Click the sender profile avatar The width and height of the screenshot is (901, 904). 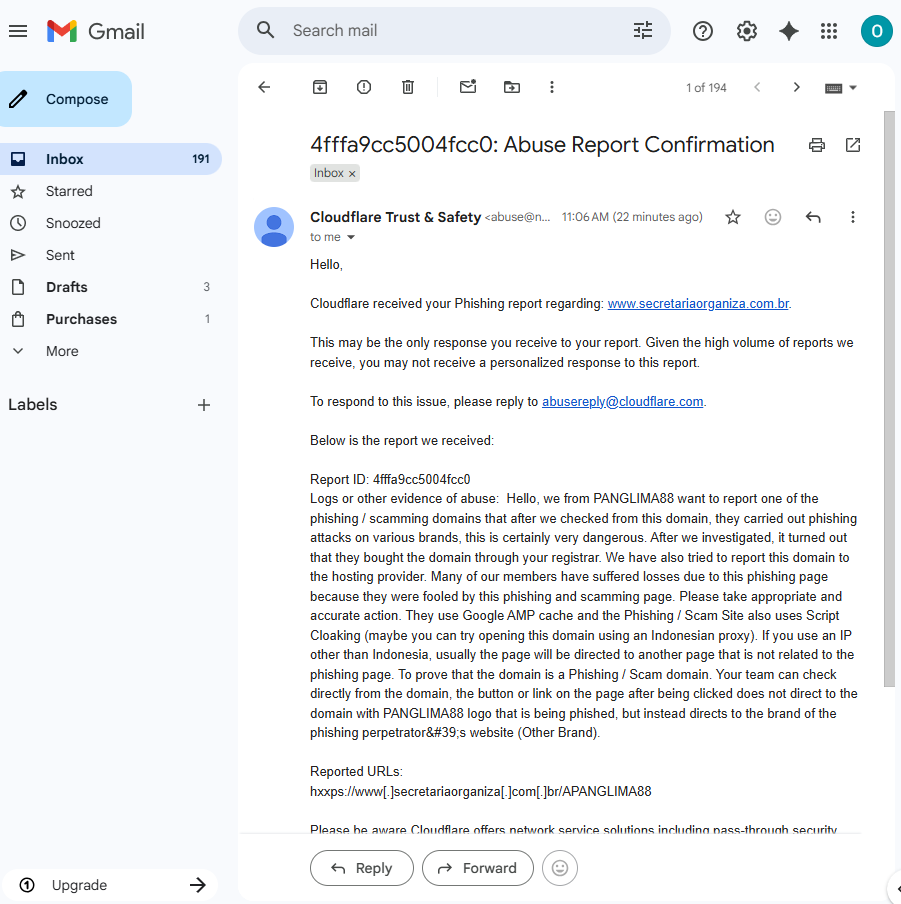point(274,227)
